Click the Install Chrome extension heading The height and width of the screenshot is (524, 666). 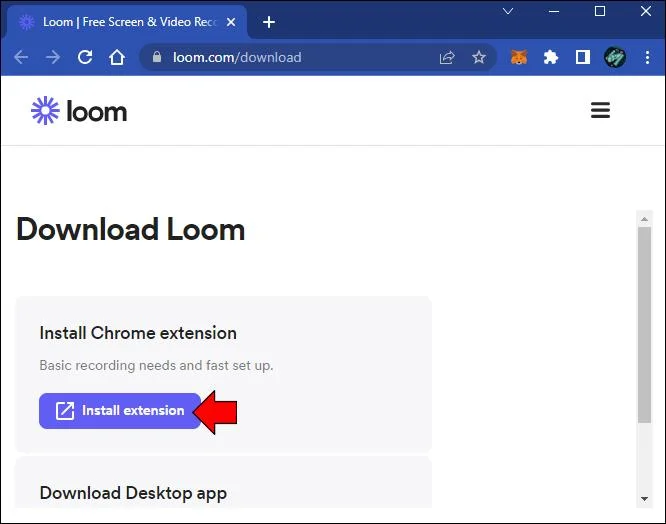138,333
